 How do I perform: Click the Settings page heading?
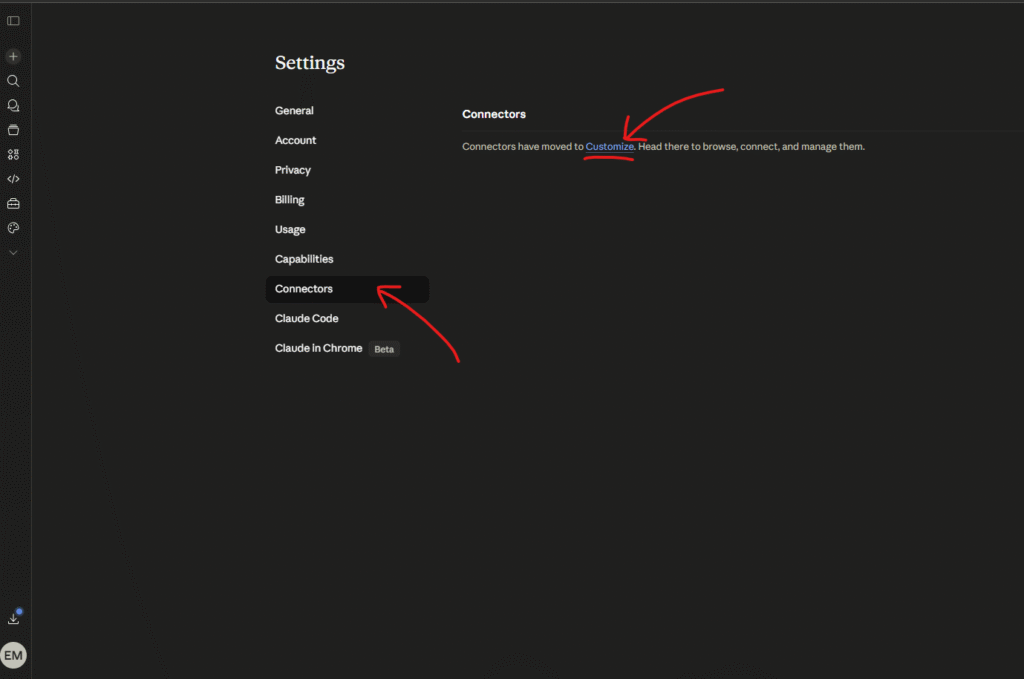(310, 63)
